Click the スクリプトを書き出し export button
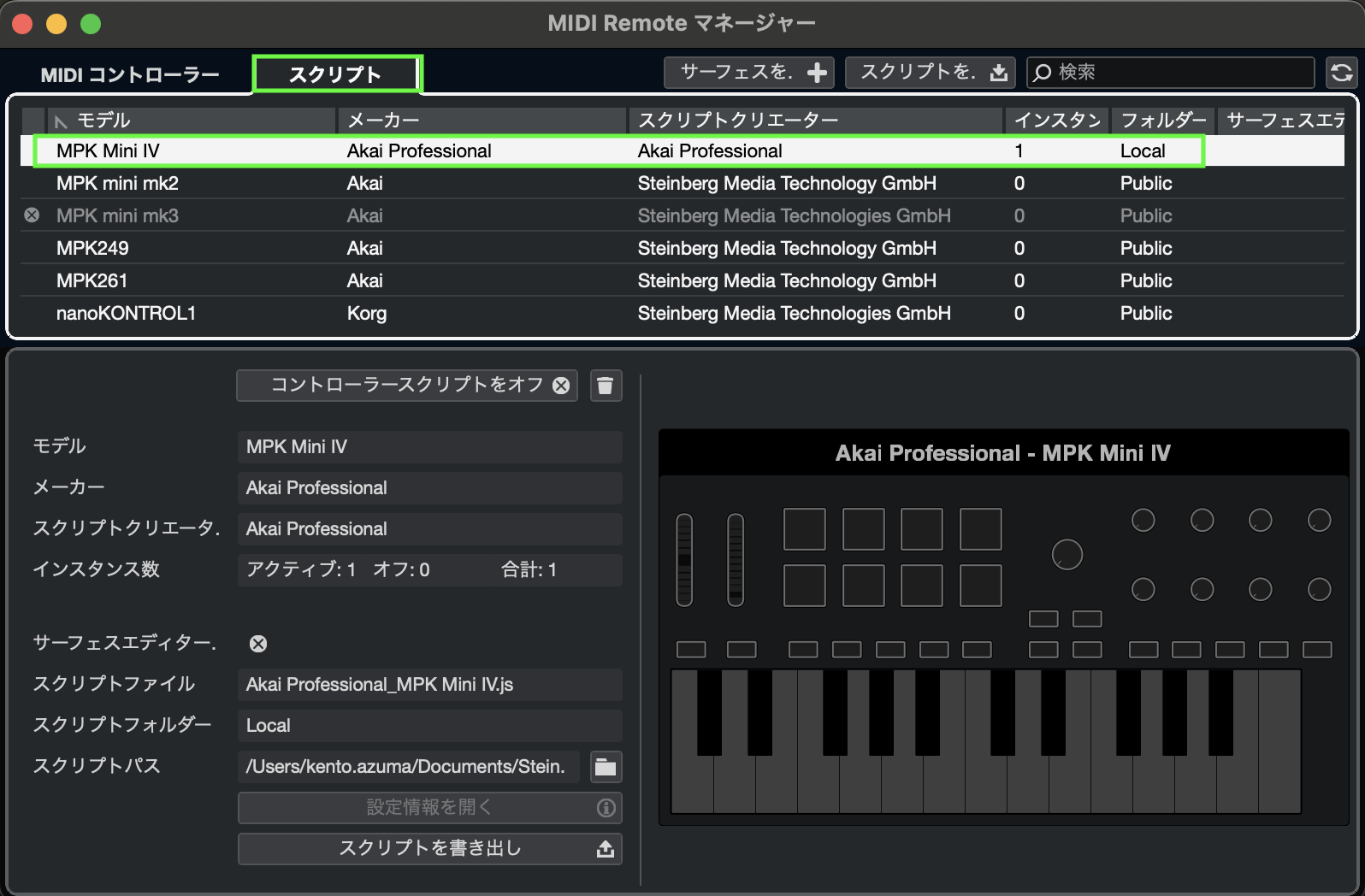This screenshot has width=1365, height=896. (x=429, y=848)
